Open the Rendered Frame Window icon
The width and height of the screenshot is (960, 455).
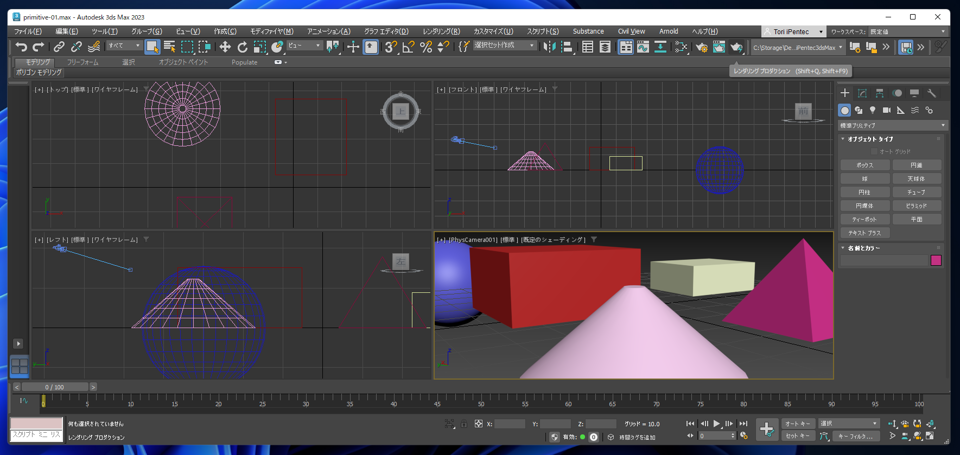coord(719,47)
